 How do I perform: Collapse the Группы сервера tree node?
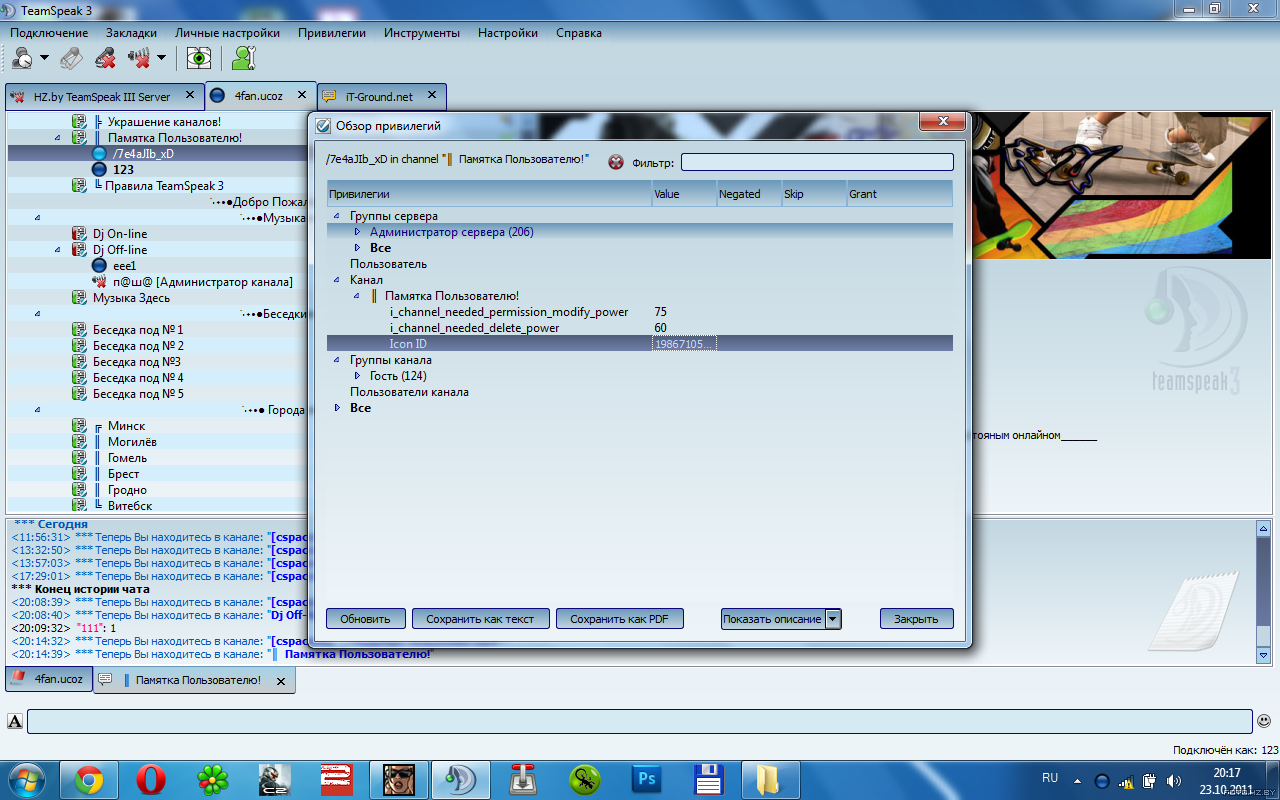coord(338,216)
